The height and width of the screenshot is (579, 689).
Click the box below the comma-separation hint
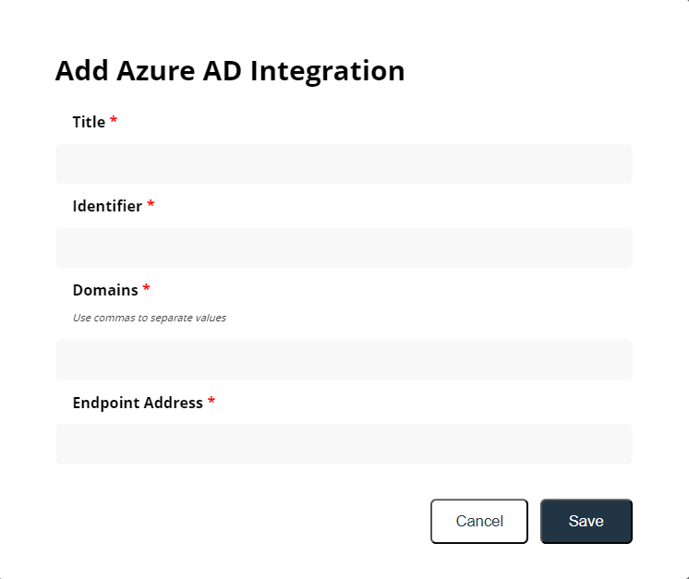point(343,360)
